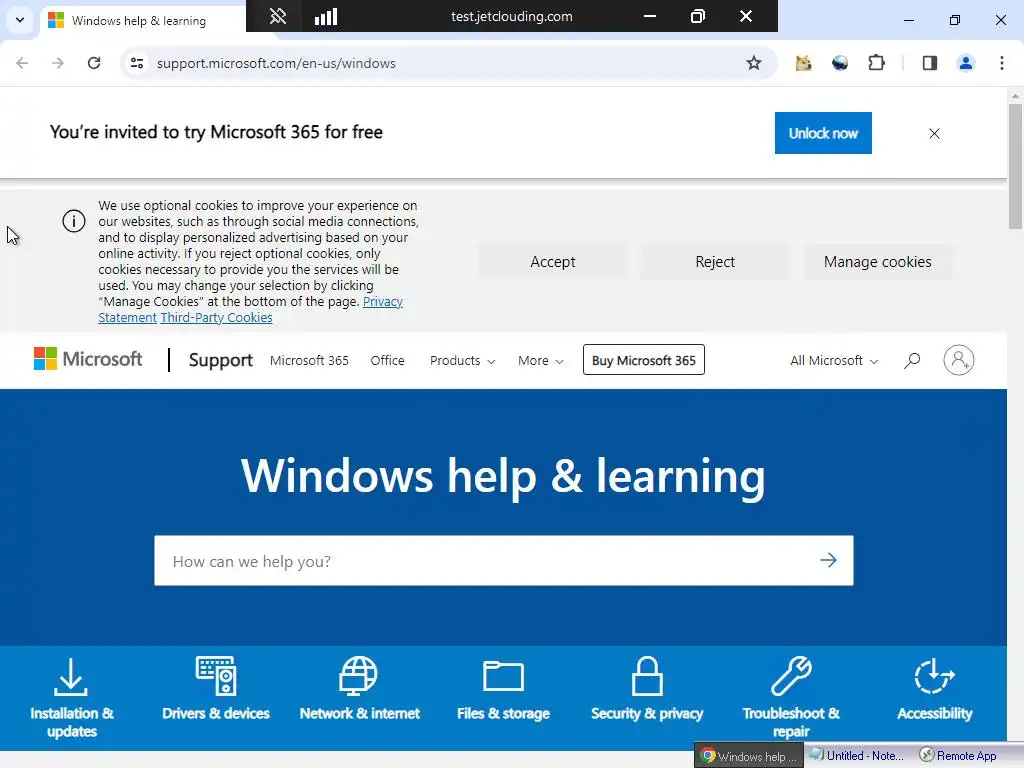Click the sign-in account avatar icon
Image resolution: width=1024 pixels, height=768 pixels.
(959, 360)
